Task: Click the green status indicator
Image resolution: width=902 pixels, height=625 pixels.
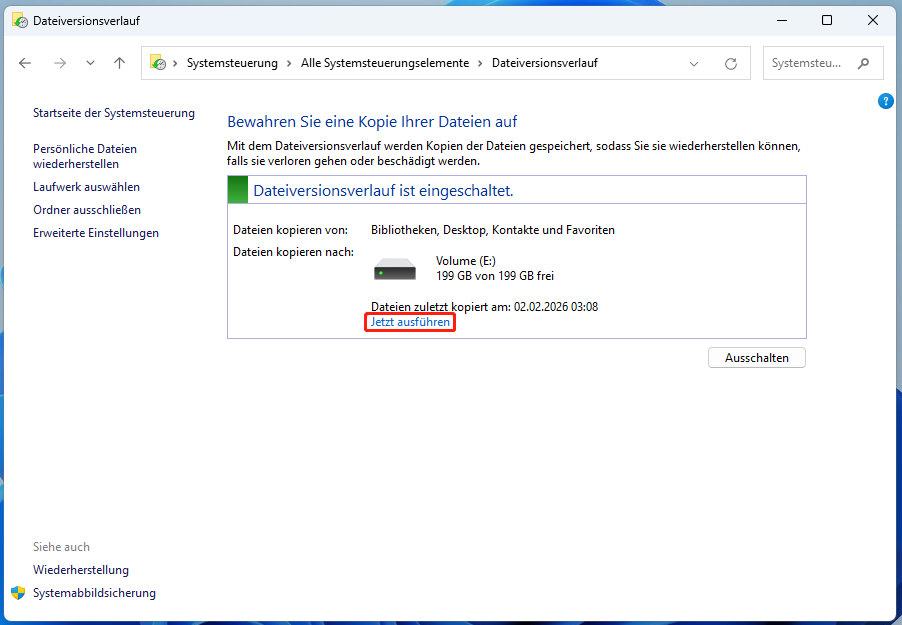Action: 238,190
